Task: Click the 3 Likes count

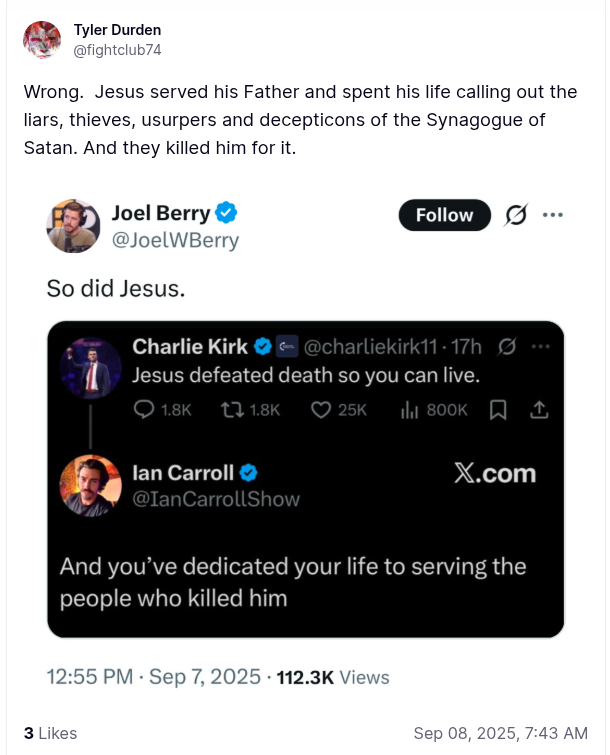Action: point(50,733)
